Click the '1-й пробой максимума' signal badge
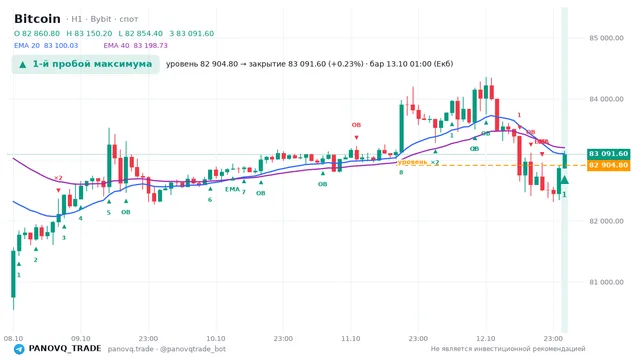Viewport: 640px width, 360px height. coord(85,64)
